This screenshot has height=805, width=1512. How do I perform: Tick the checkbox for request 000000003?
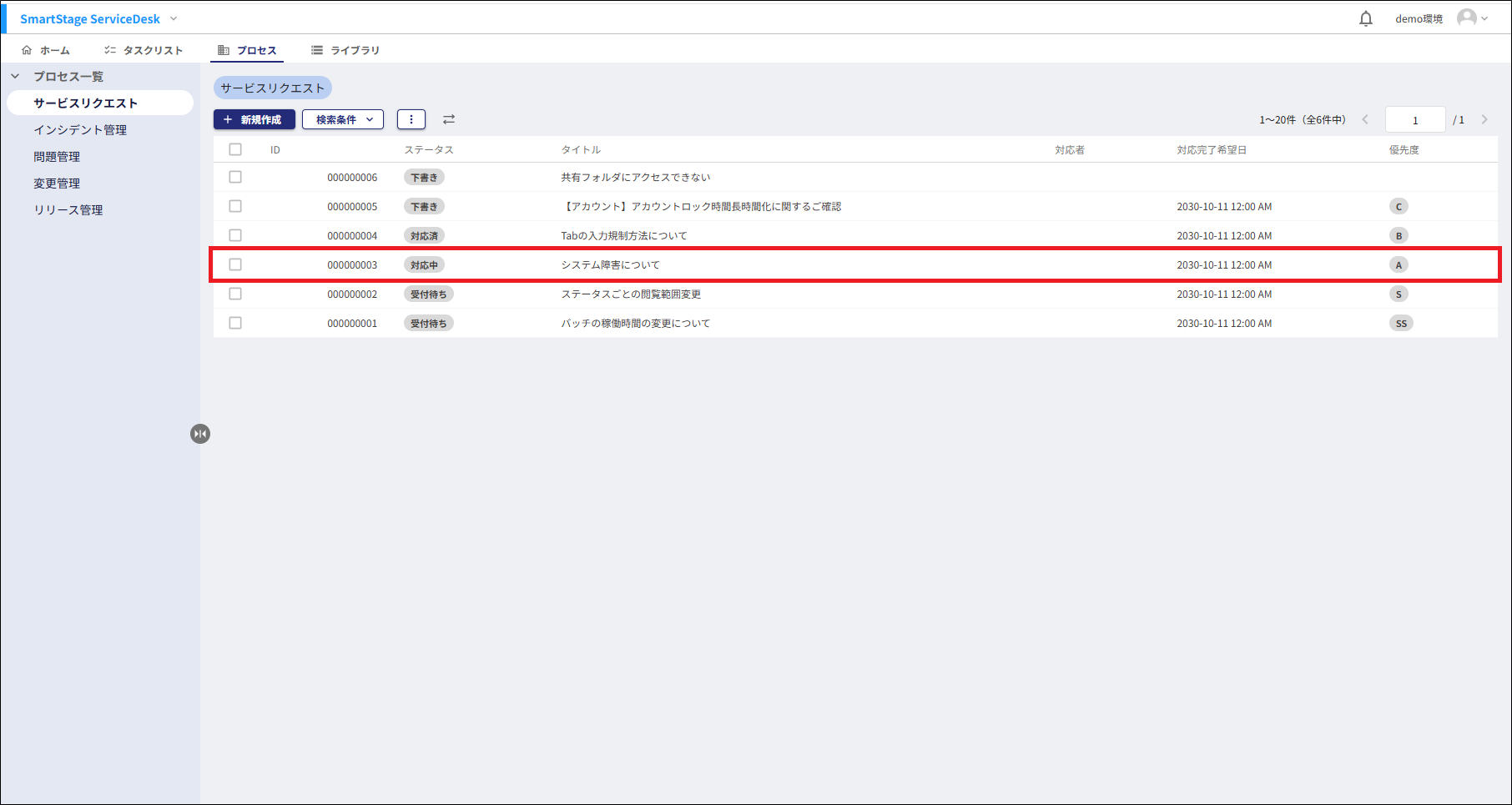point(235,264)
